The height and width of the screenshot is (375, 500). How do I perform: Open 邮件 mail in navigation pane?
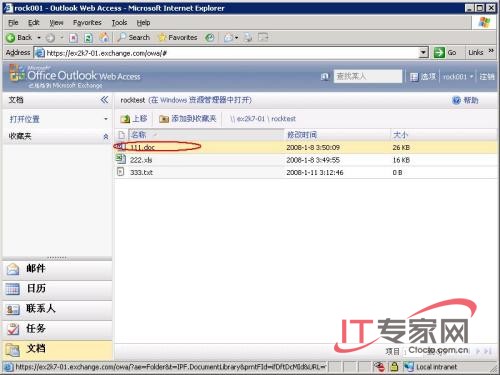pos(57,269)
